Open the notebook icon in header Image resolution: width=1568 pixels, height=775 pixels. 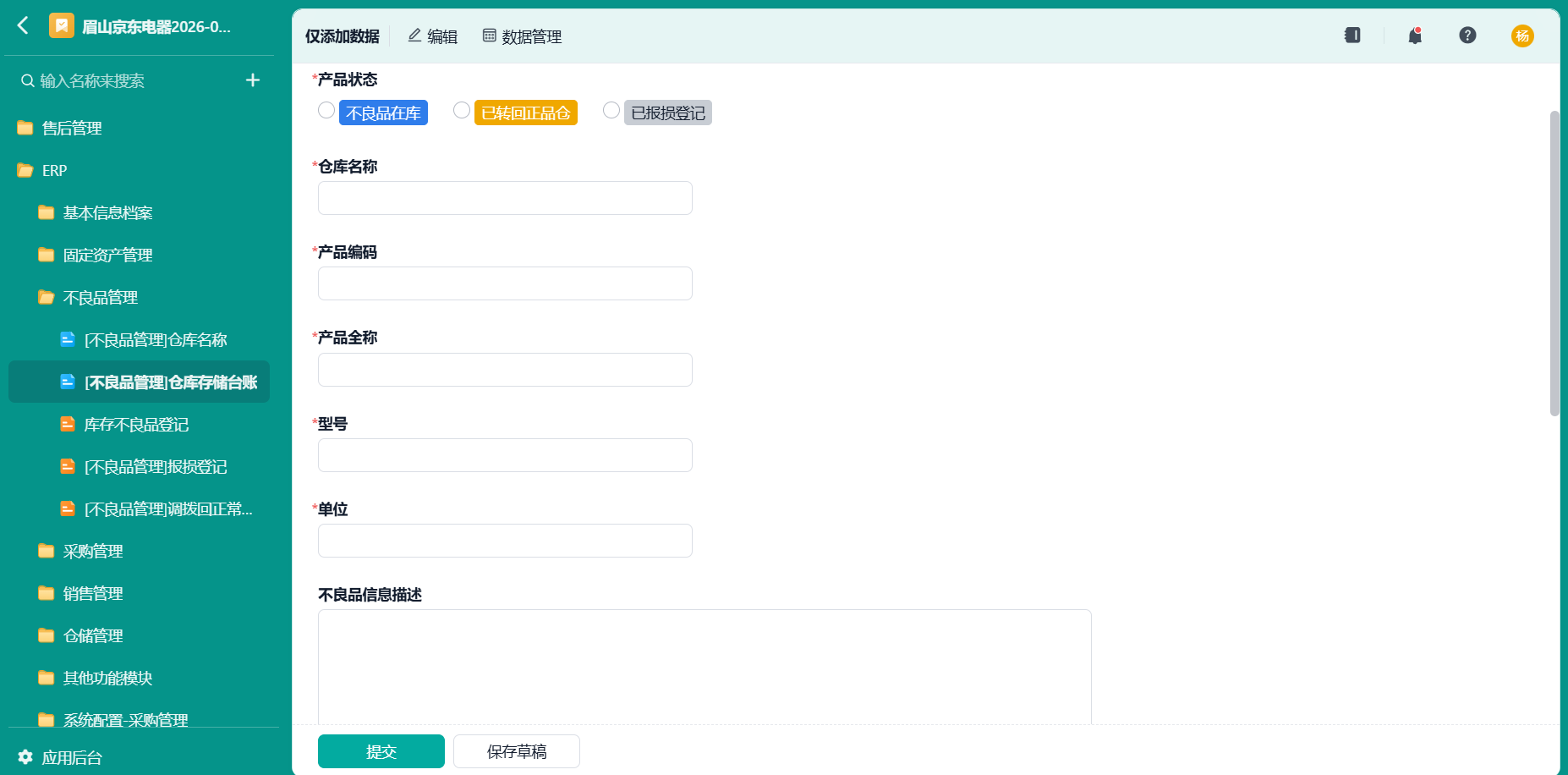pos(1352,36)
